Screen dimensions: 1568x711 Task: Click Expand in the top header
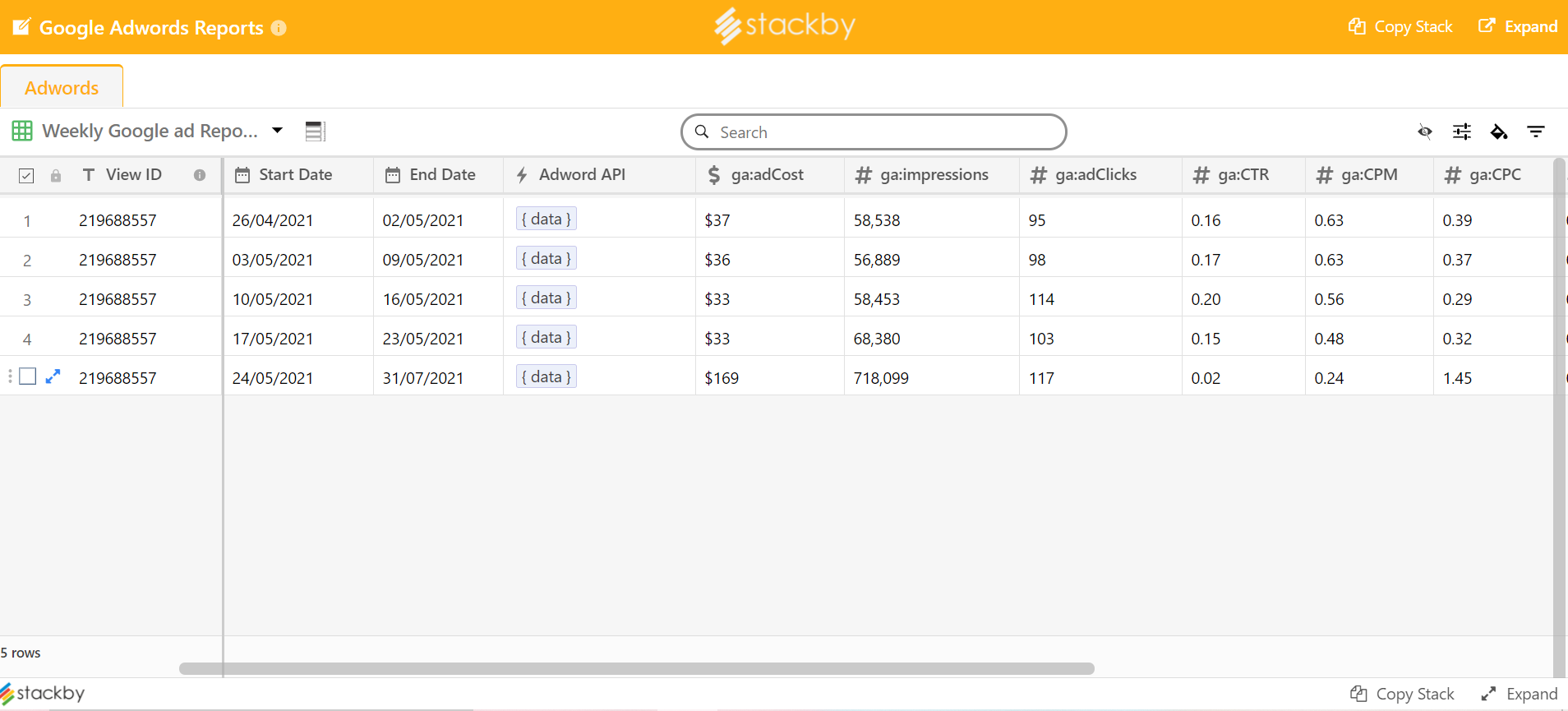click(x=1518, y=26)
